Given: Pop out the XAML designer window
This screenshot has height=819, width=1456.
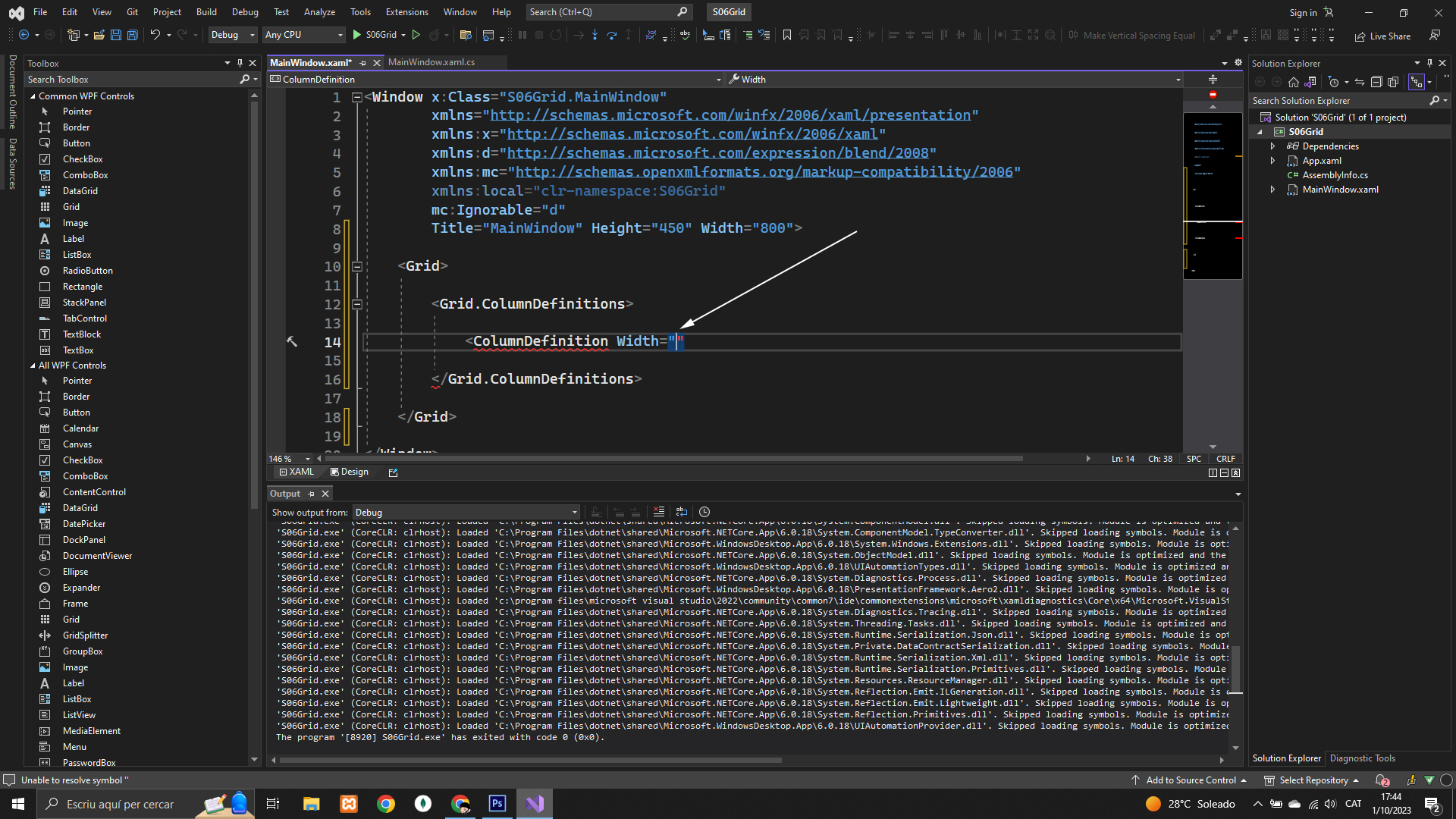Looking at the screenshot, I should (x=393, y=472).
